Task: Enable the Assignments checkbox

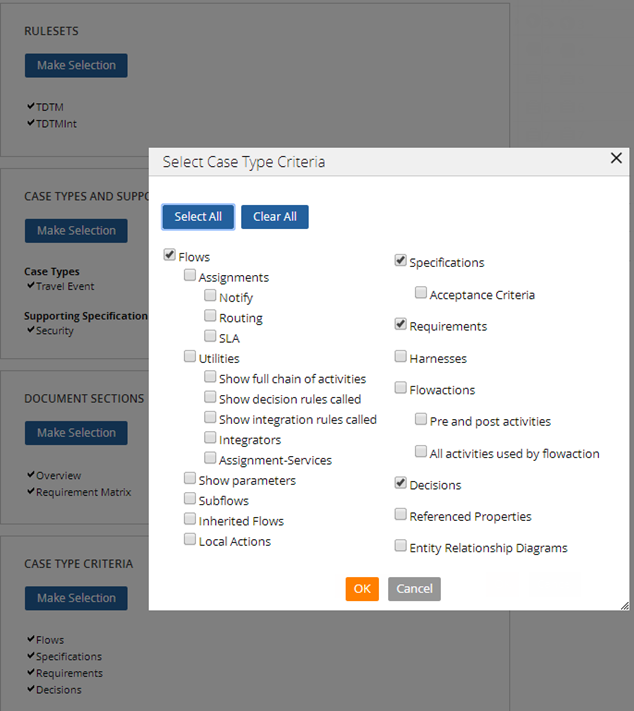Action: [190, 276]
